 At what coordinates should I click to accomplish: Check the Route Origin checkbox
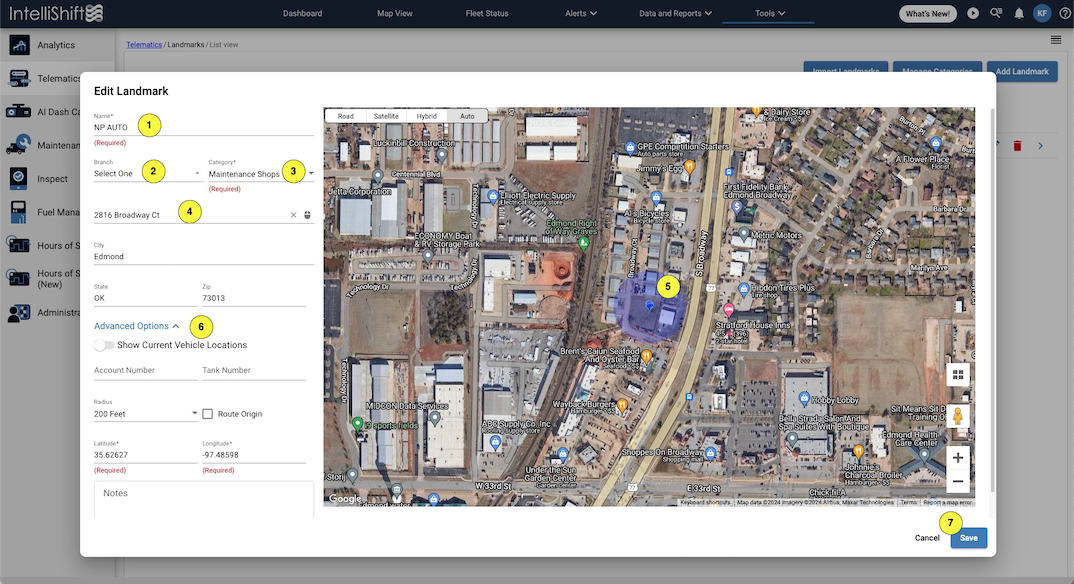pyautogui.click(x=208, y=414)
